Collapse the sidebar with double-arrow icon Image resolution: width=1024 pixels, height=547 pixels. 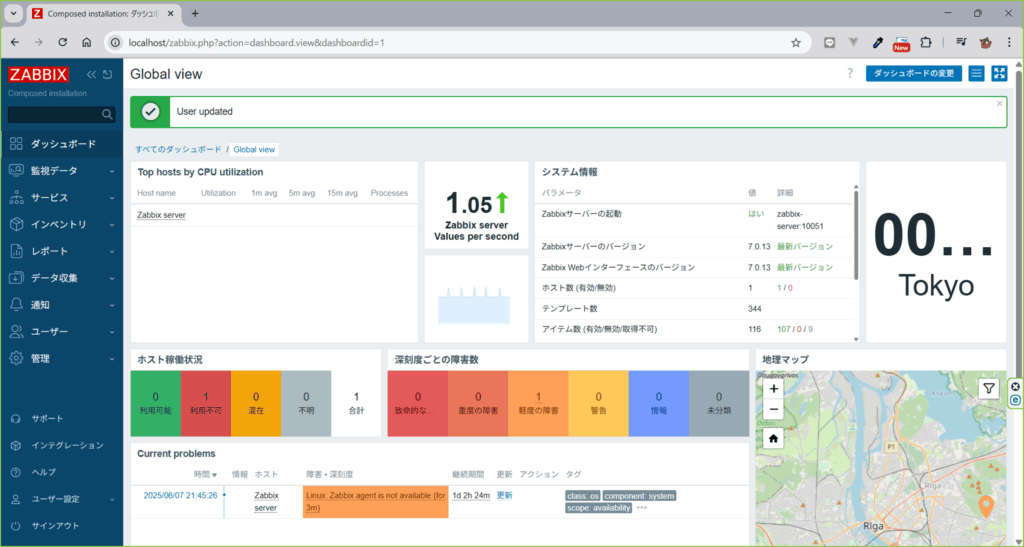point(91,74)
